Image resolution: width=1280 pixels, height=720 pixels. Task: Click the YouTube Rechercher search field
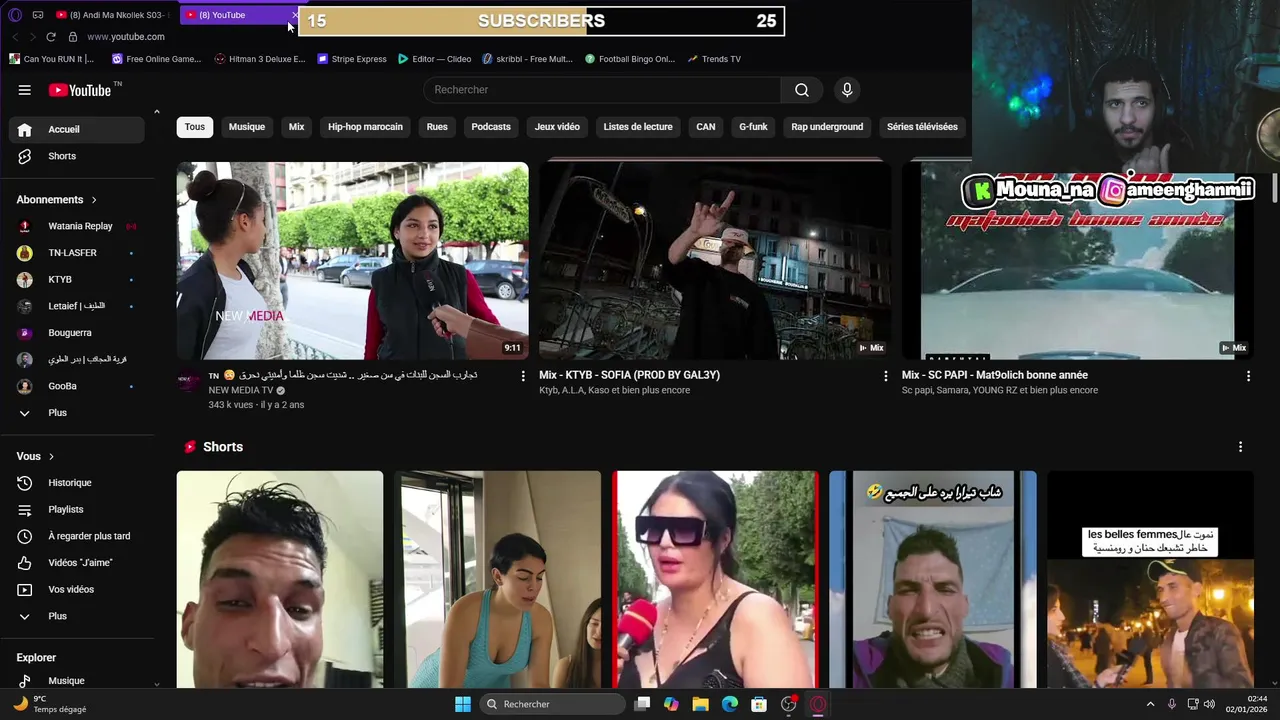coord(602,90)
